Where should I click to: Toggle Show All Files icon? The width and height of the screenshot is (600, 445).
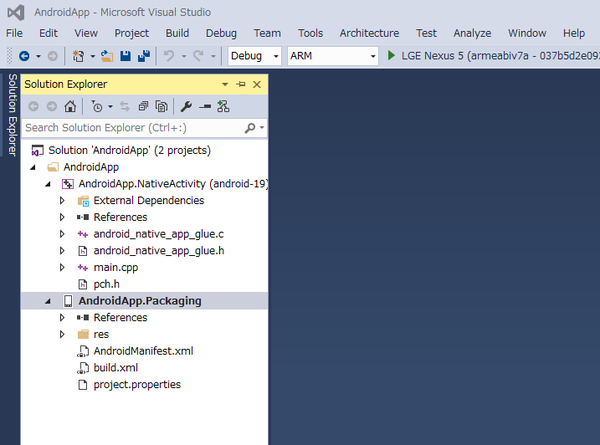161,106
